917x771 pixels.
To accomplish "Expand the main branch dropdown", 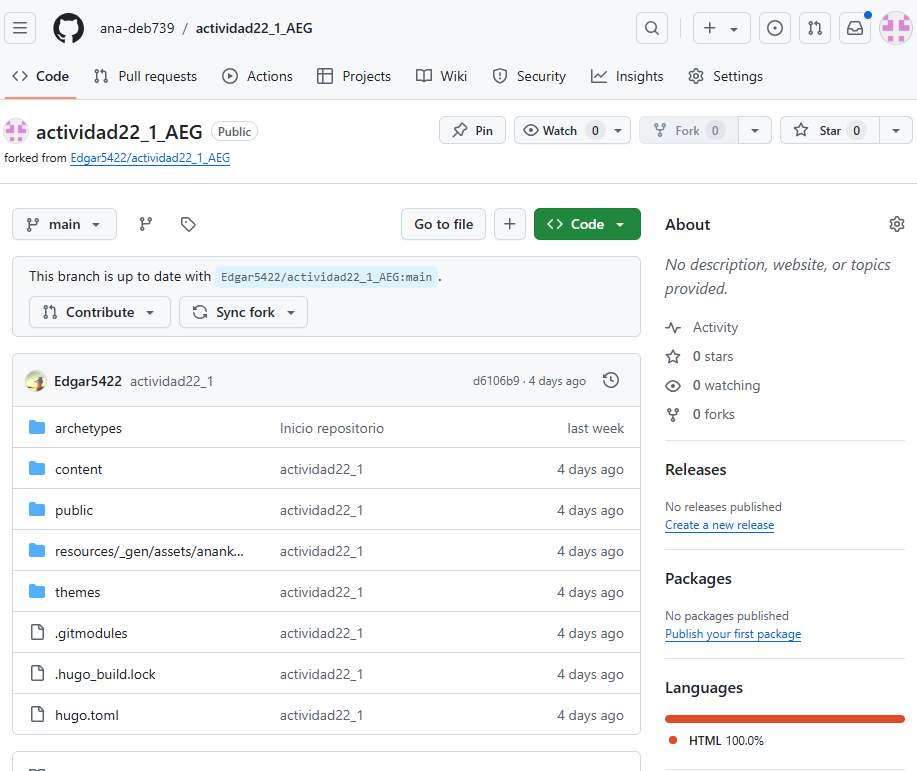I will [x=64, y=224].
